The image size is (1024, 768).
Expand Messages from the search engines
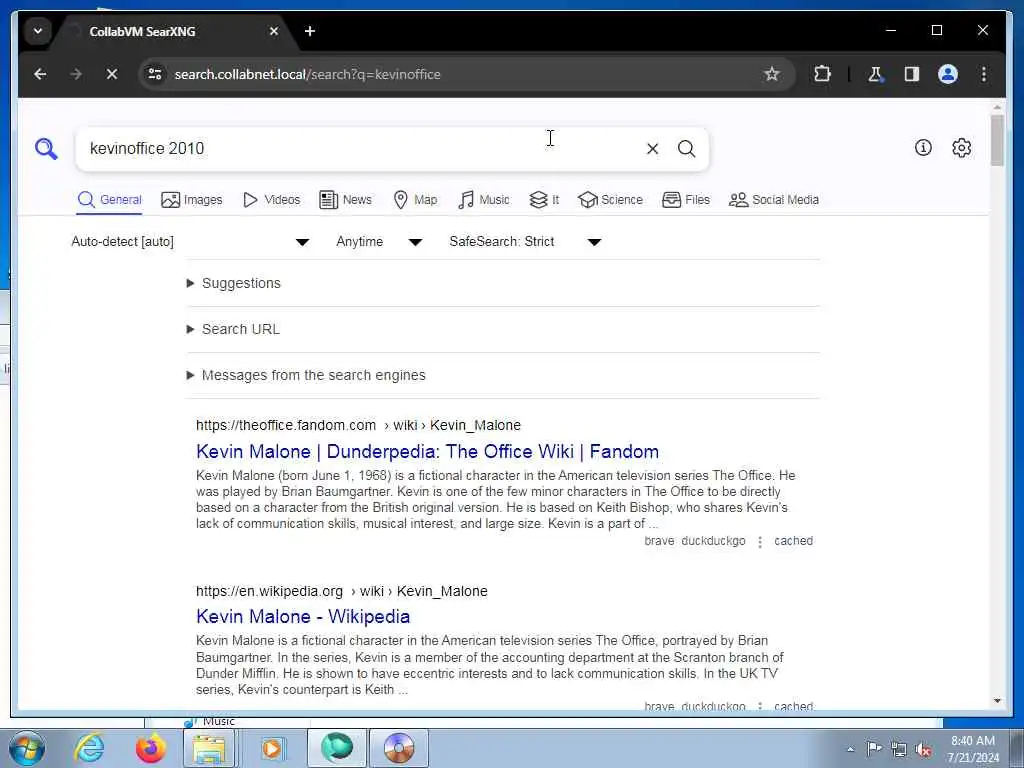click(306, 375)
